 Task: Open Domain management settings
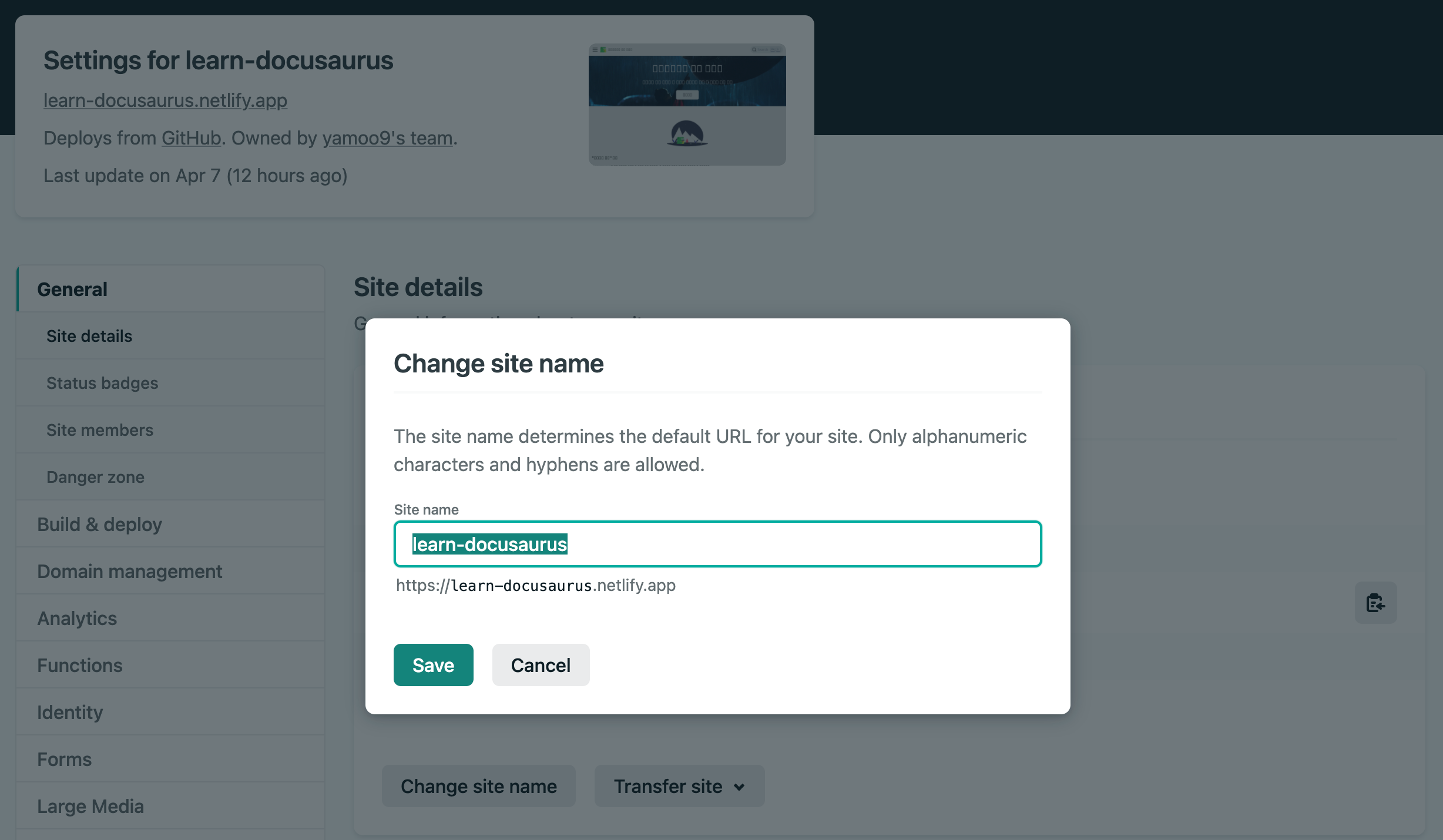click(x=129, y=571)
